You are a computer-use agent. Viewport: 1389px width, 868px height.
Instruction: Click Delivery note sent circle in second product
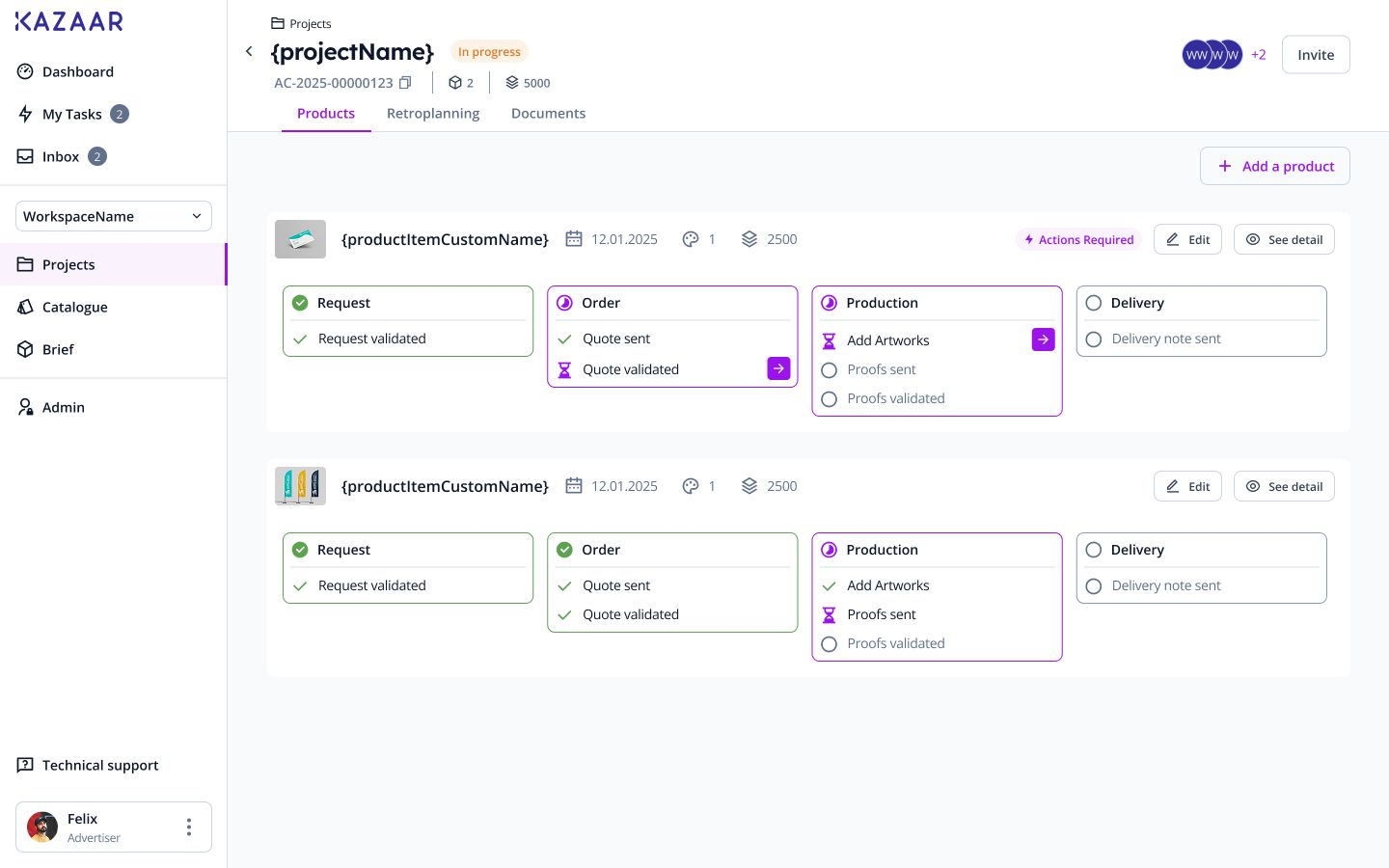(1093, 586)
